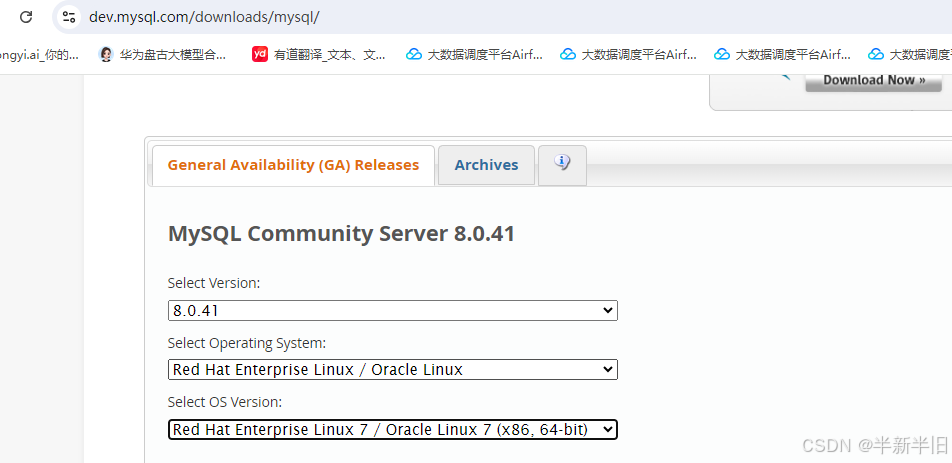The height and width of the screenshot is (463, 952).
Task: Open the first 大数据调度平台Airf... bookmark
Action: pyautogui.click(x=474, y=55)
